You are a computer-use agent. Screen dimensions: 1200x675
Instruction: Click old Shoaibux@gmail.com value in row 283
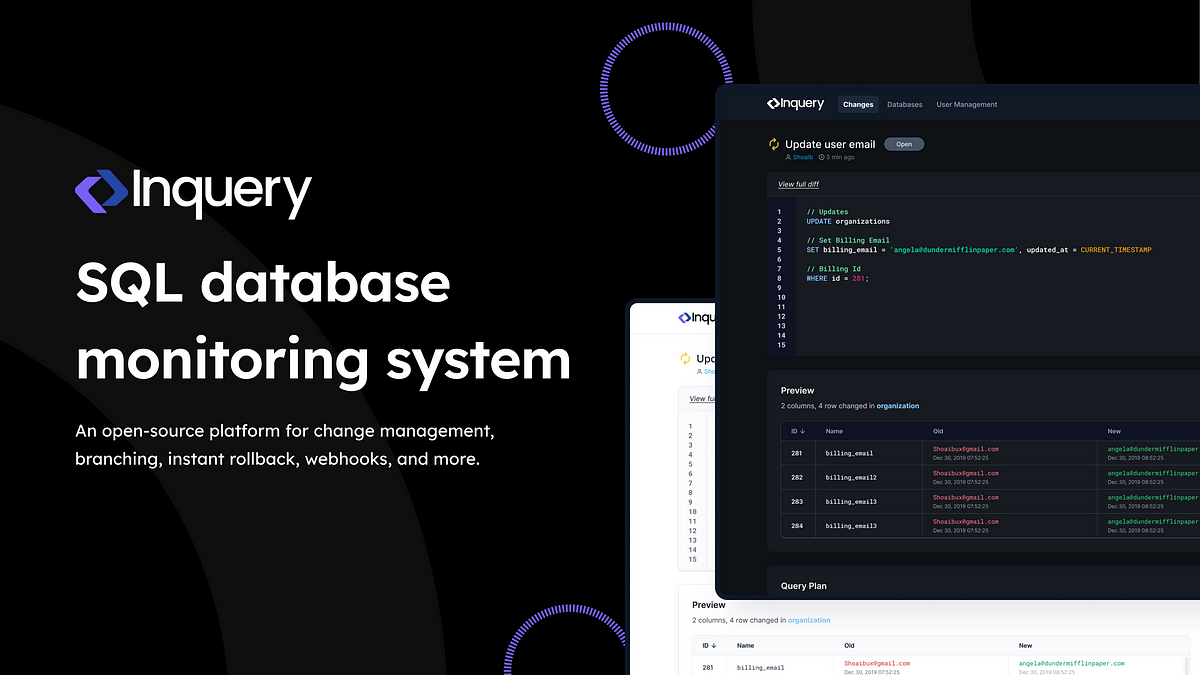pyautogui.click(x=965, y=497)
